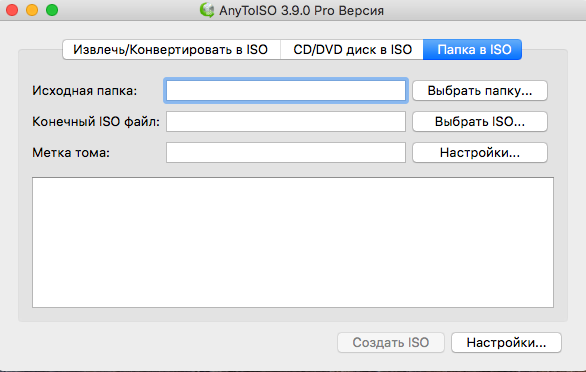This screenshot has width=586, height=372.
Task: Switch to the Извлечь/Конвертировать в ISO tab
Action: (x=172, y=50)
